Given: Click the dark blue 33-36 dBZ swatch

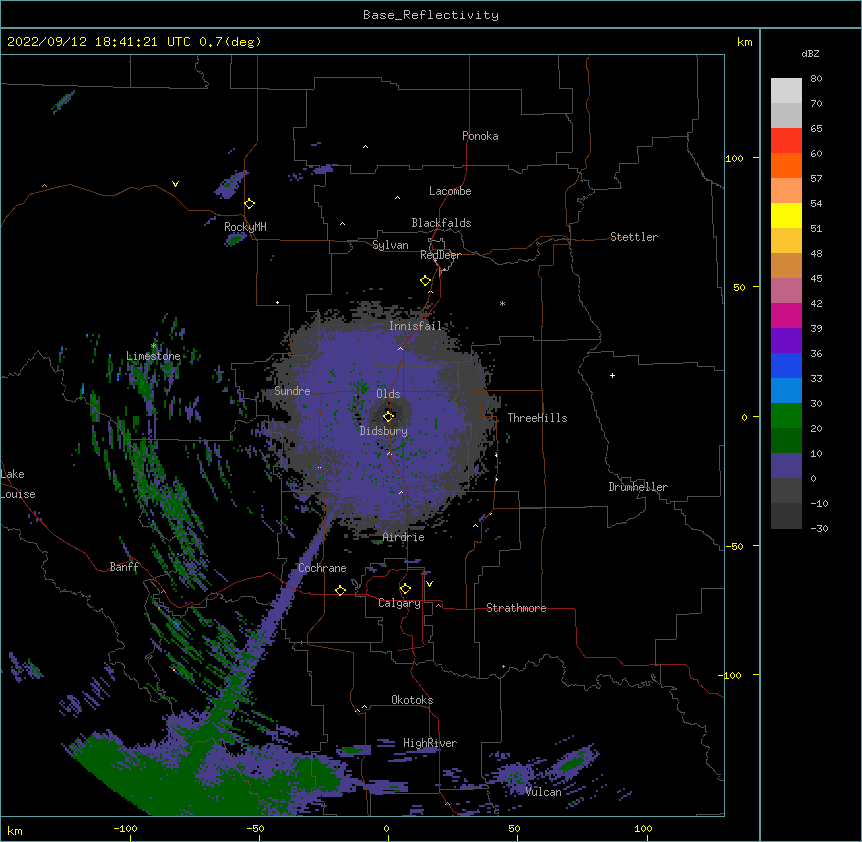Looking at the screenshot, I should (786, 365).
